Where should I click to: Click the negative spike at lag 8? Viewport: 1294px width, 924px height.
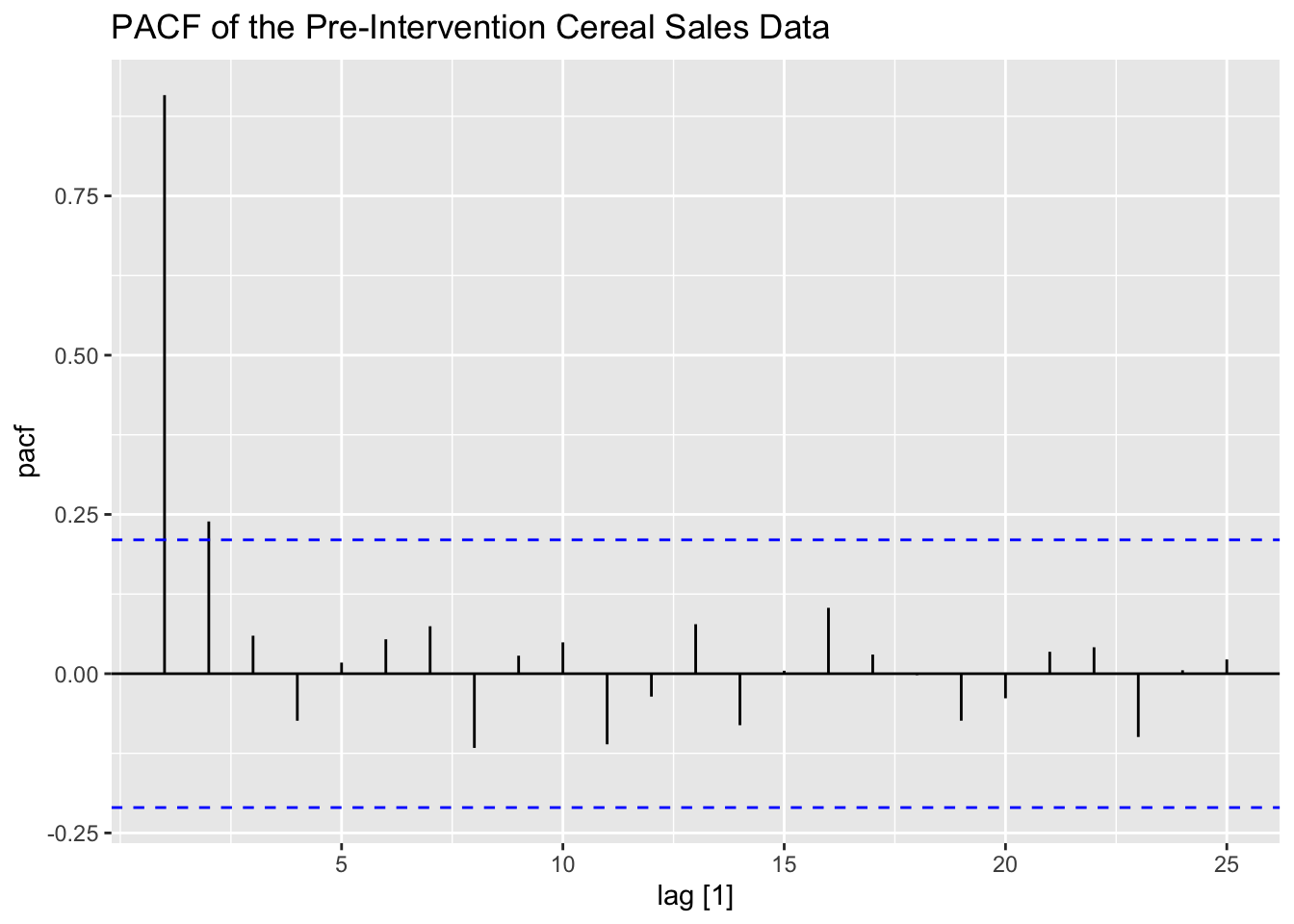tap(475, 710)
